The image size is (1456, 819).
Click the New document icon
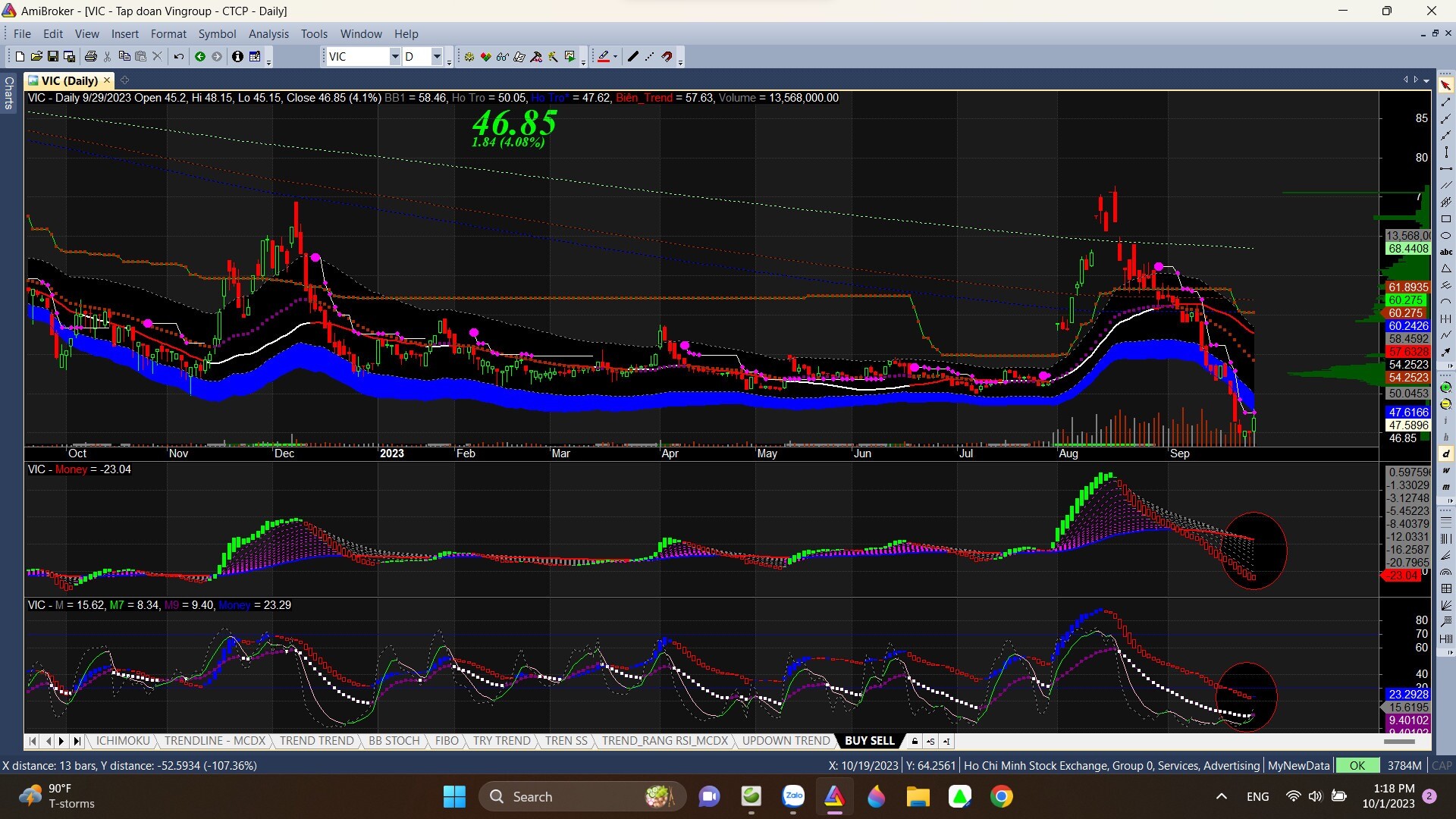tap(20, 57)
